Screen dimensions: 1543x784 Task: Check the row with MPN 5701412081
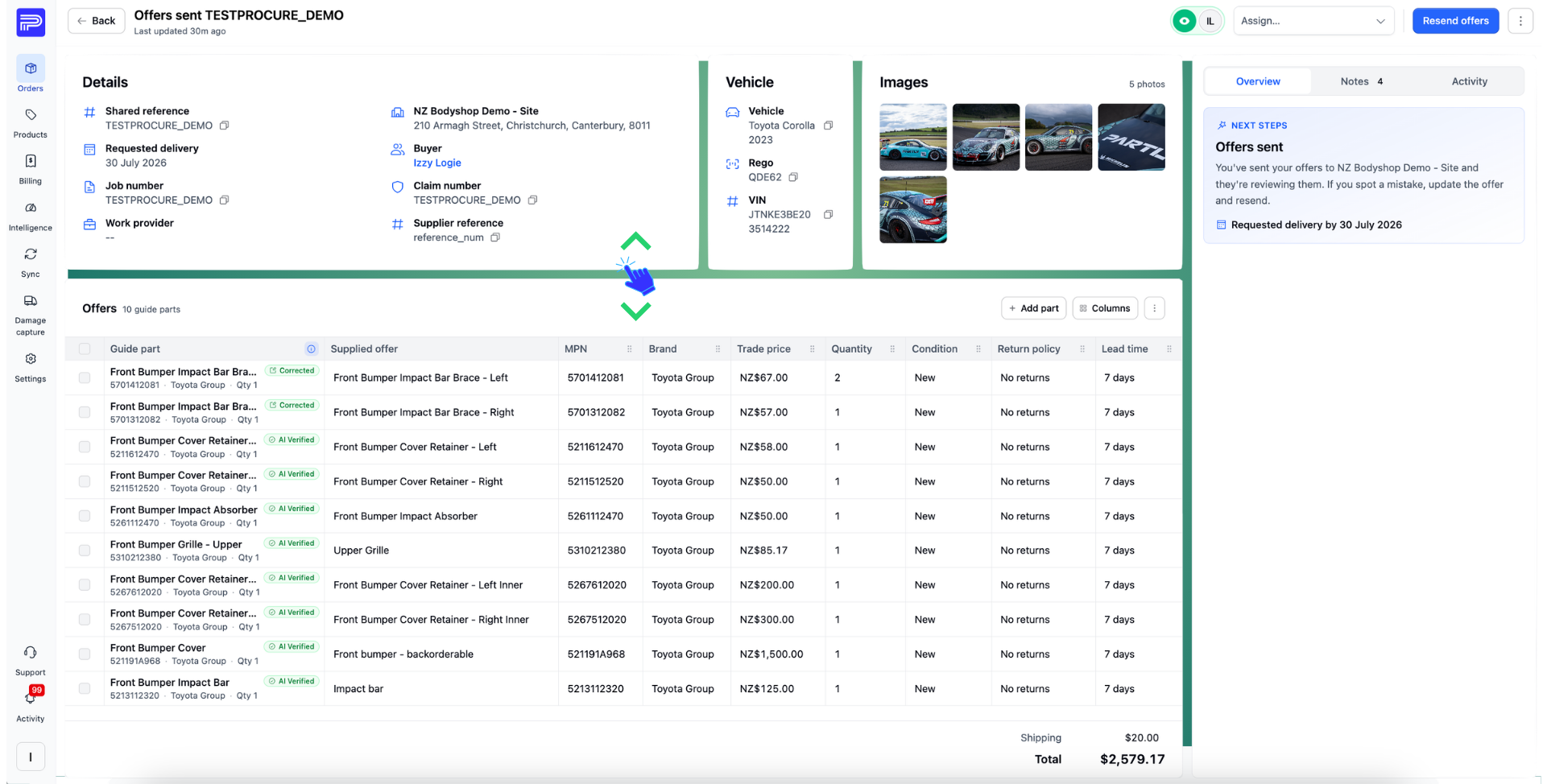[x=85, y=378]
